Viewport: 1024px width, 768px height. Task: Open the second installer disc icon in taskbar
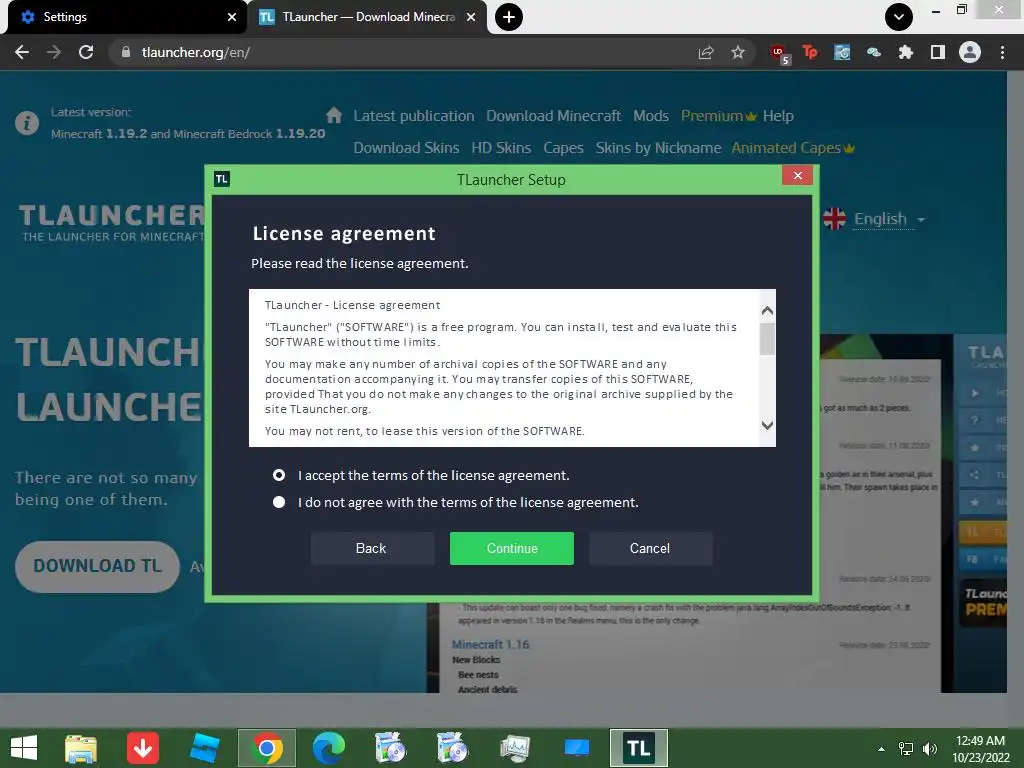click(452, 748)
